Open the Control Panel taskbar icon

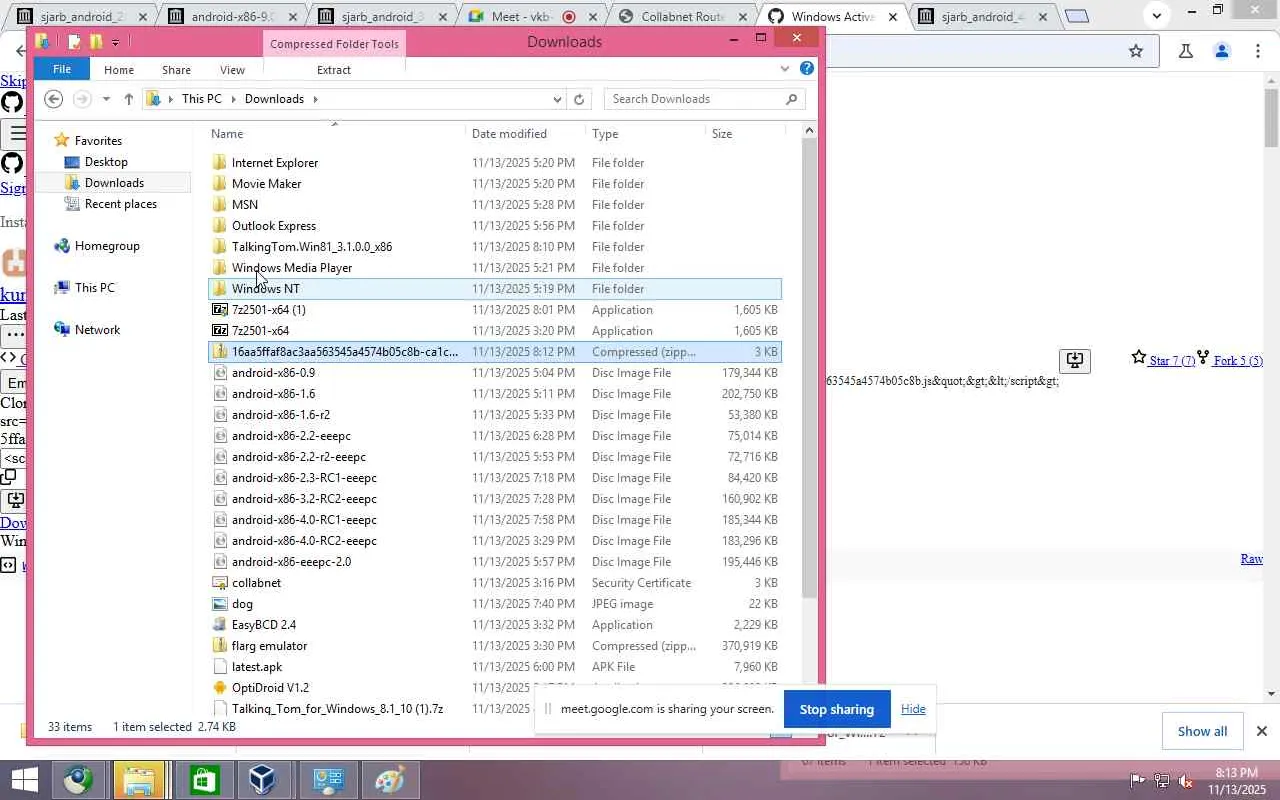[327, 780]
